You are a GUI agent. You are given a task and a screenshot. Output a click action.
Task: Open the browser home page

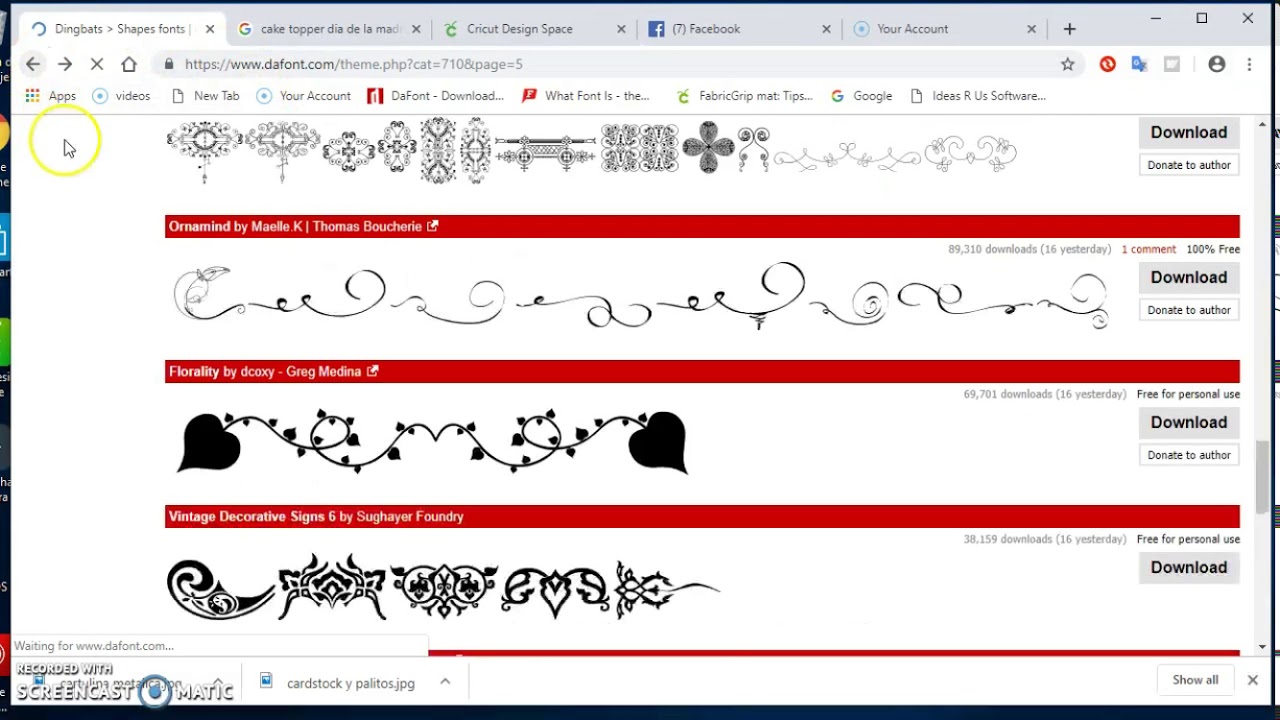click(x=129, y=64)
